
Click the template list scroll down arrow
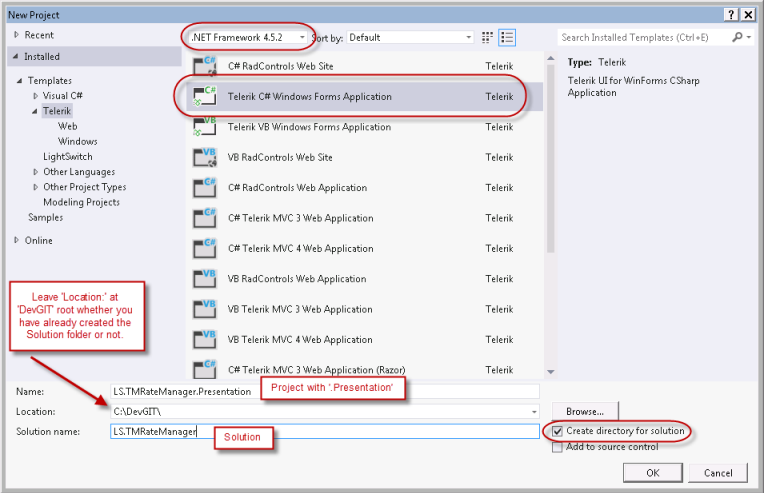pyautogui.click(x=551, y=372)
